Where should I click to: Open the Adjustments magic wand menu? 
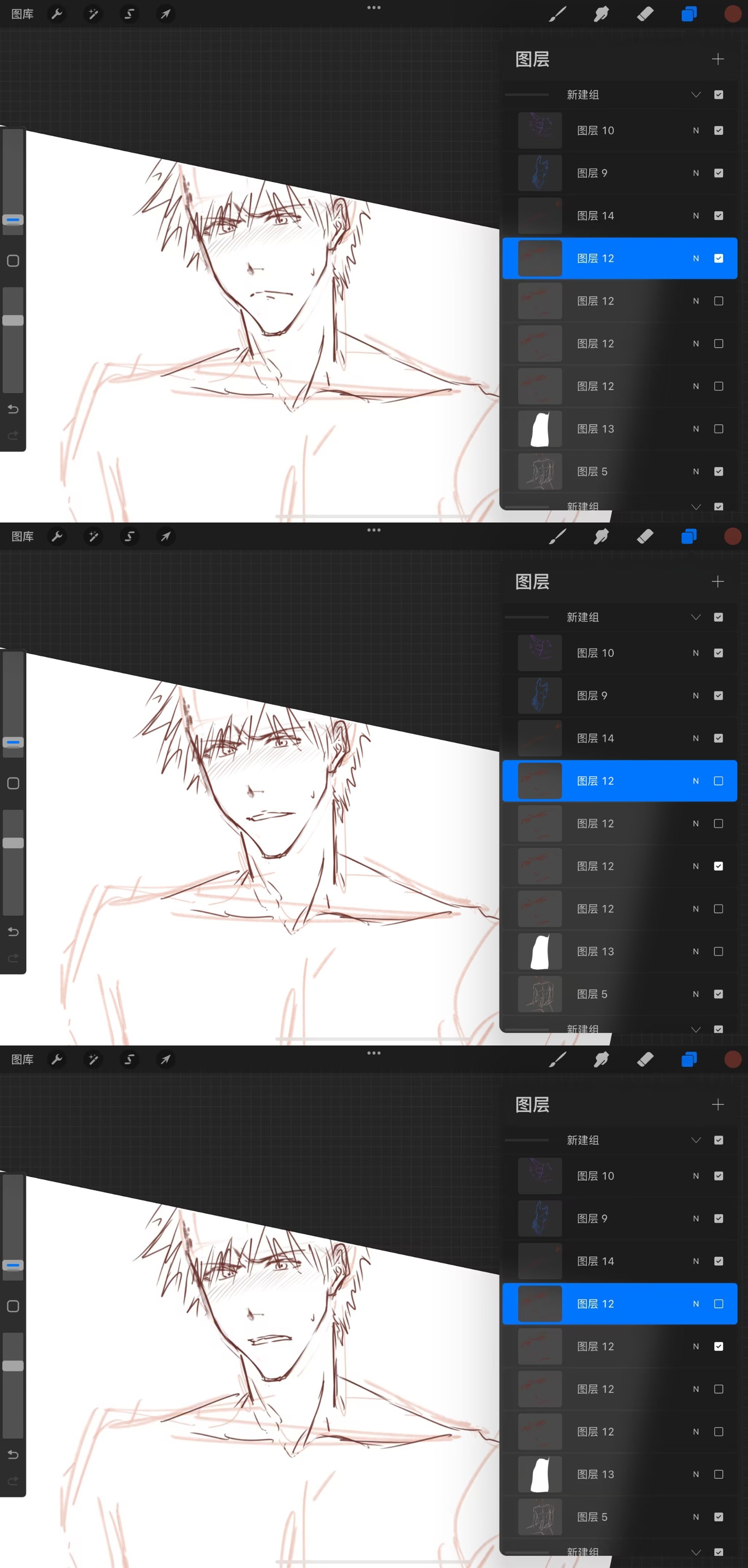[93, 13]
